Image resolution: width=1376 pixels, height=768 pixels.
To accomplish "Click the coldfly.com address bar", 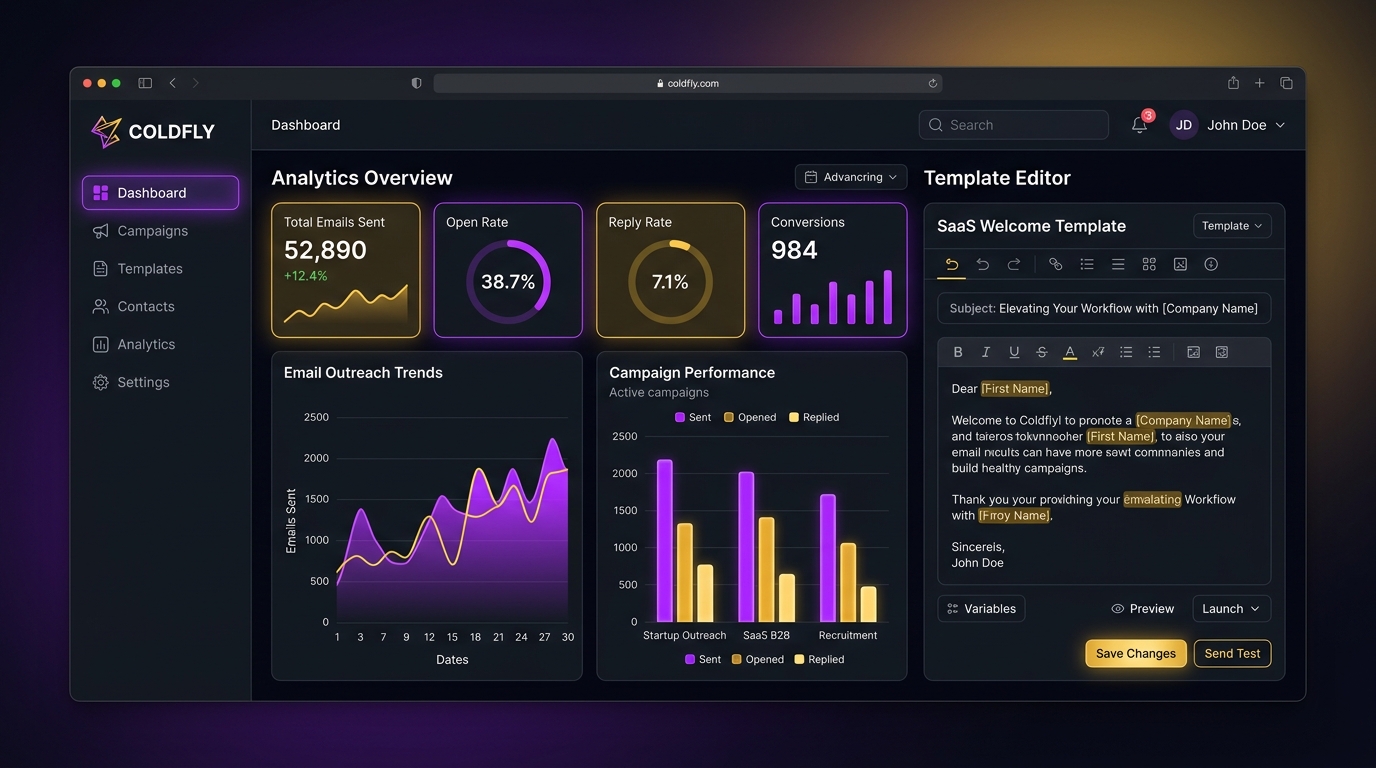I will coord(688,83).
